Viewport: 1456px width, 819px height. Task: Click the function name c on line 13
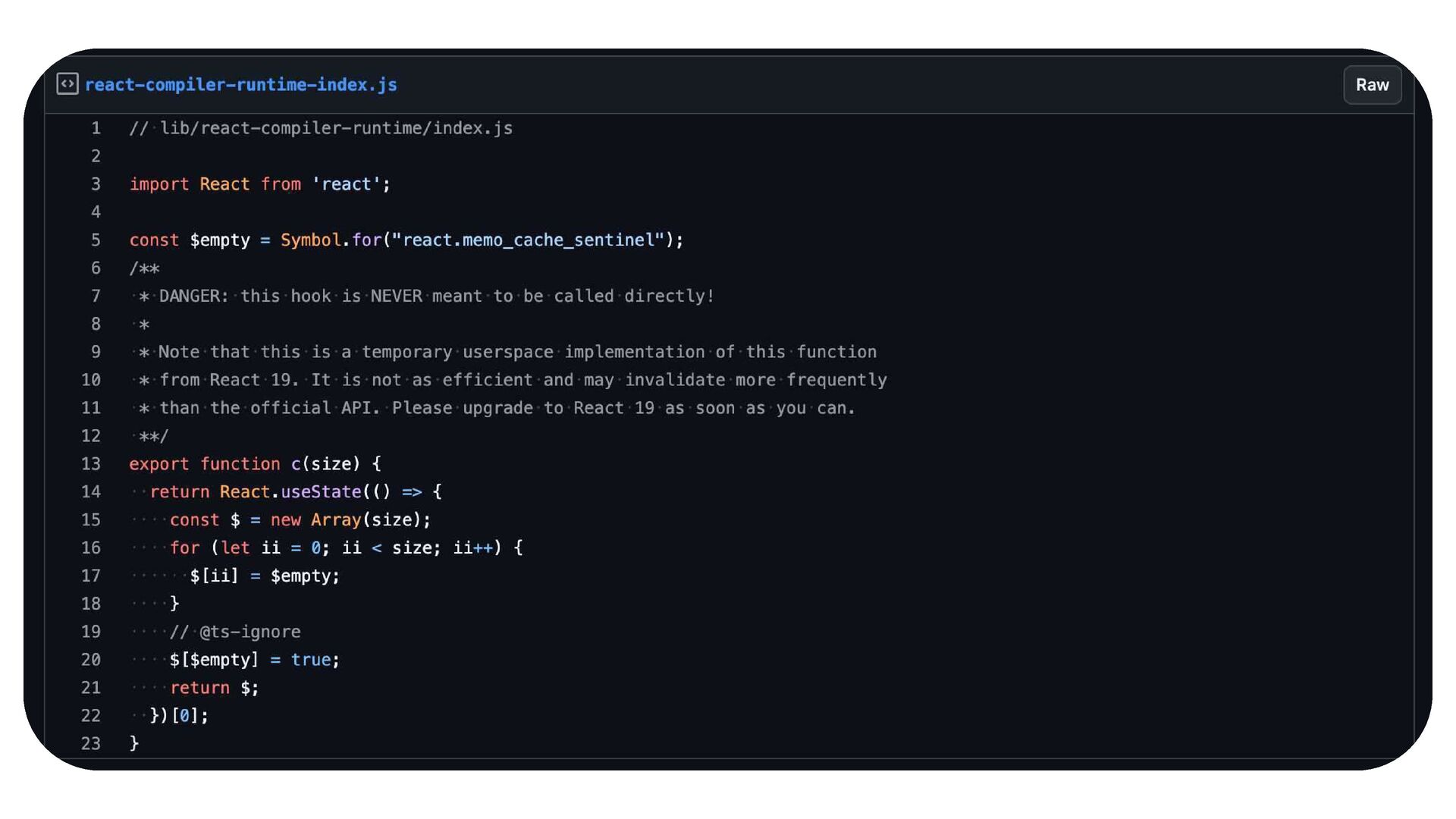(296, 464)
